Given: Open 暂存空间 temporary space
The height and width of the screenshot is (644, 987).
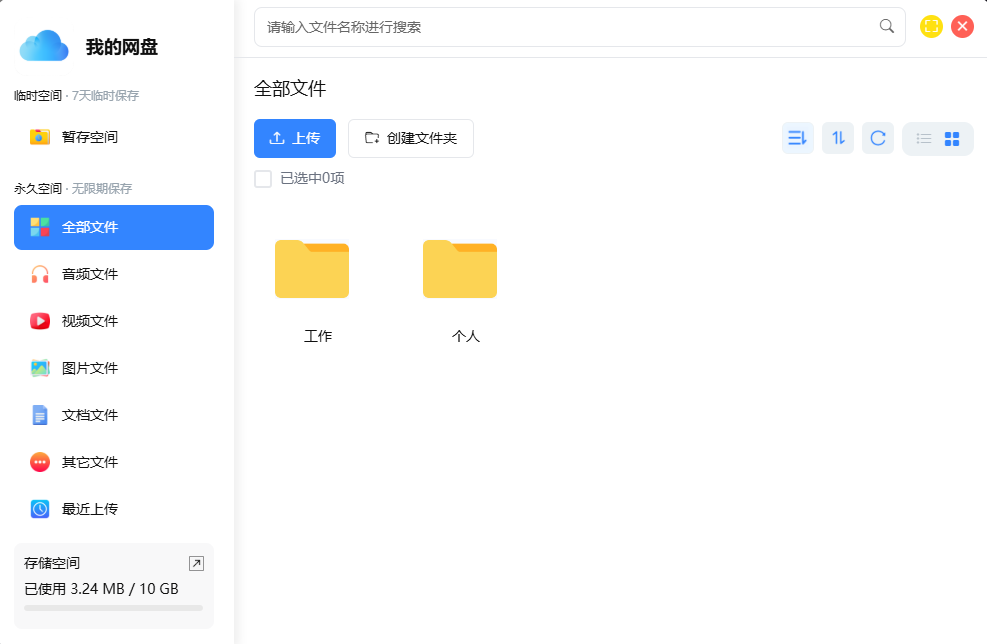Looking at the screenshot, I should 89,137.
